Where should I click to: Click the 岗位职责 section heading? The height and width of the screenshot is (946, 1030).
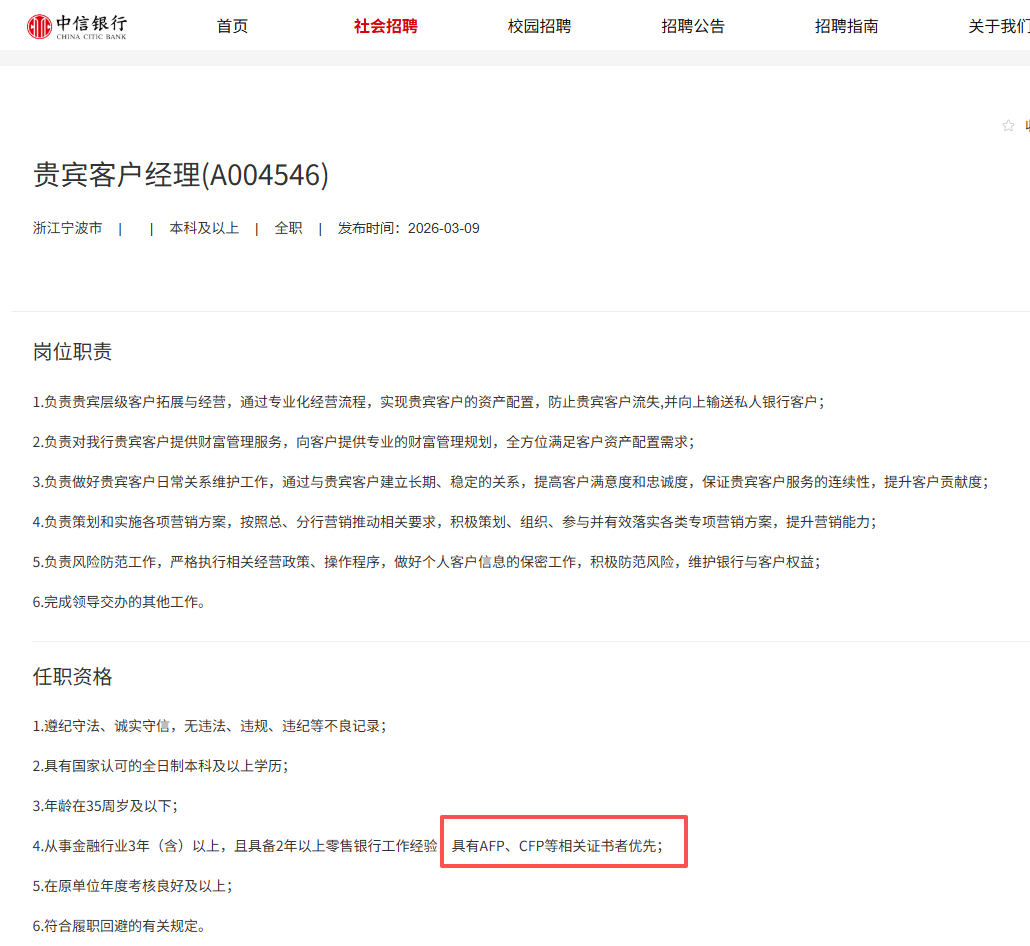73,351
